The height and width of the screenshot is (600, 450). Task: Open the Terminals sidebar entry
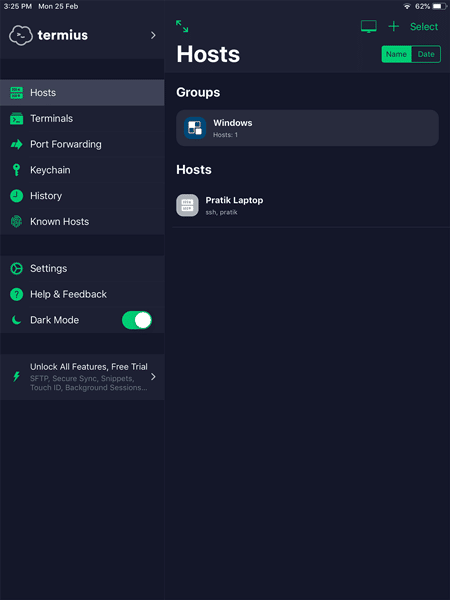(82, 119)
